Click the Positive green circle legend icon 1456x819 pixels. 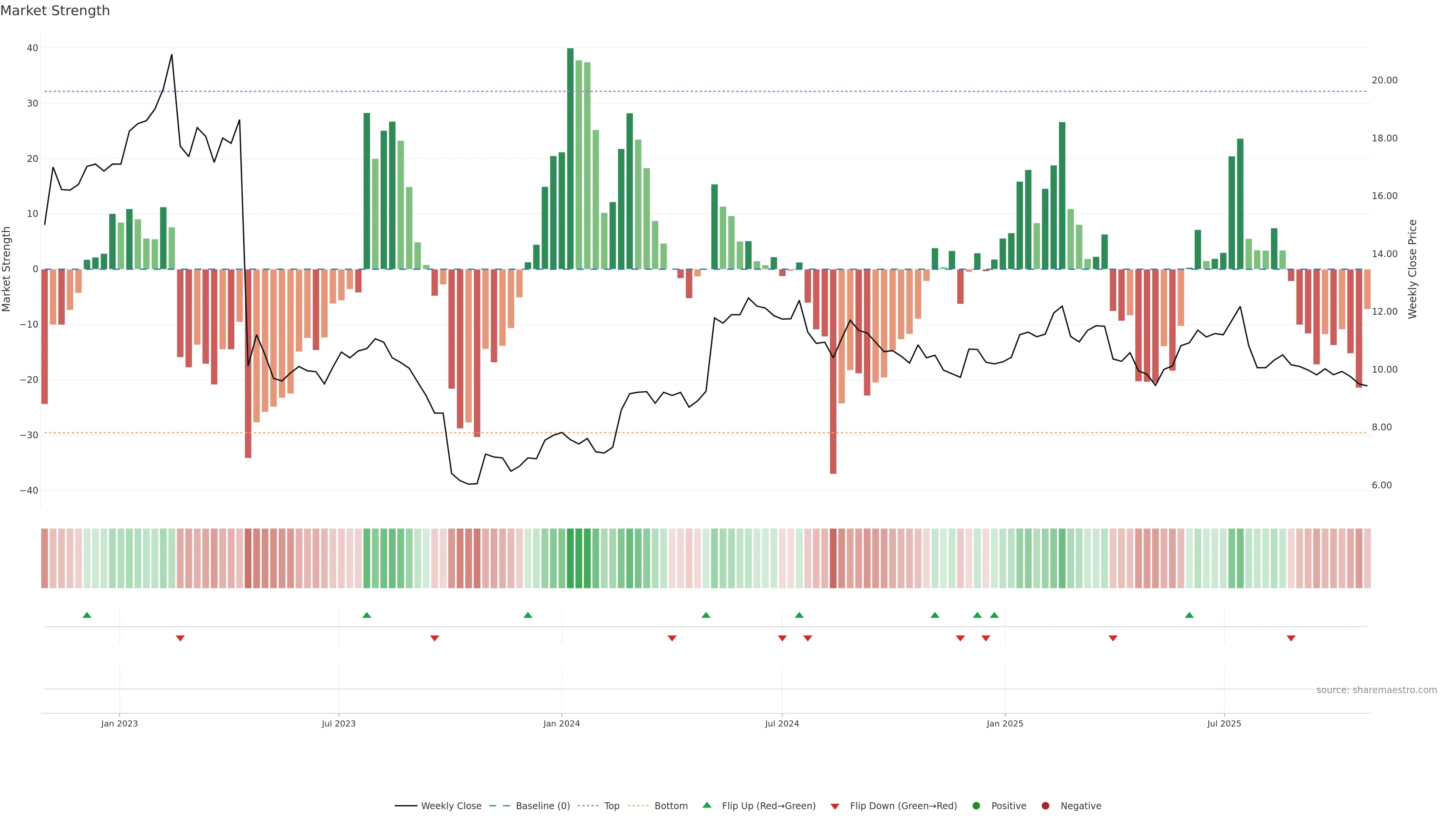click(976, 806)
